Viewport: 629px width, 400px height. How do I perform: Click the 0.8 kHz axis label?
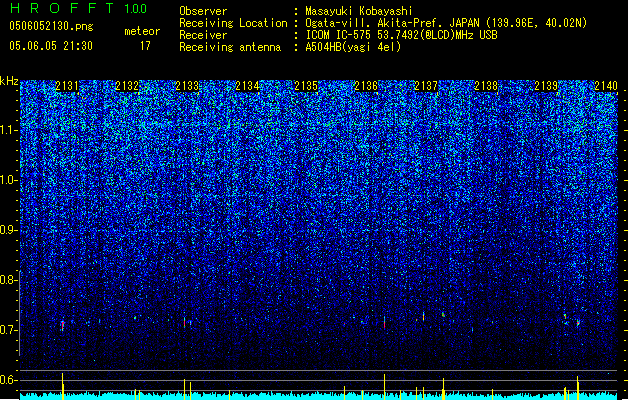pyautogui.click(x=9, y=280)
